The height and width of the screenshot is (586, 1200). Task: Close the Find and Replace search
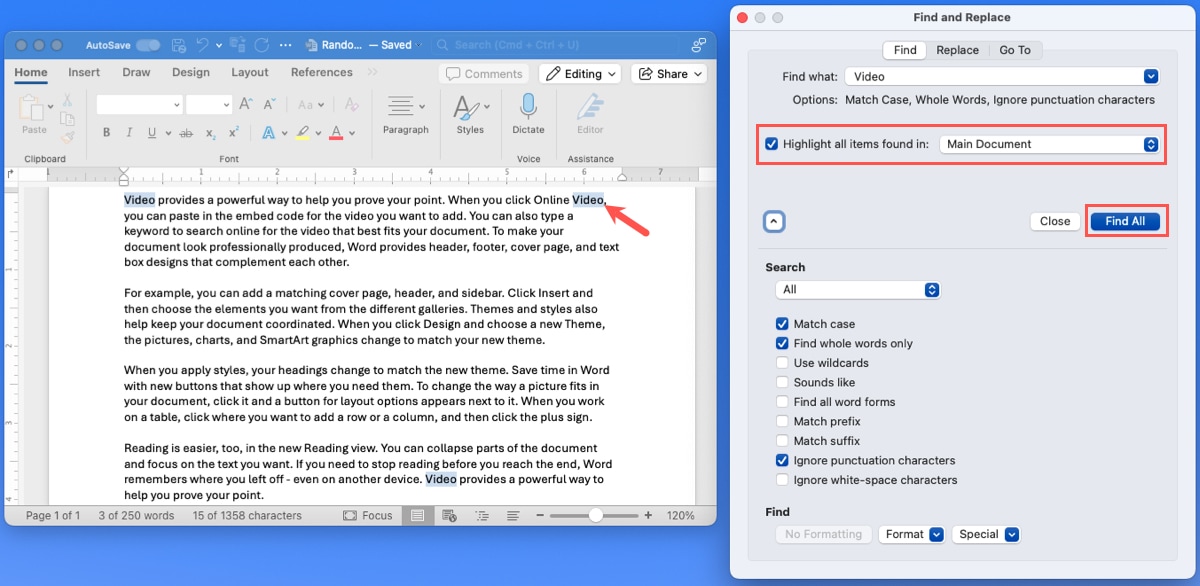point(1054,221)
